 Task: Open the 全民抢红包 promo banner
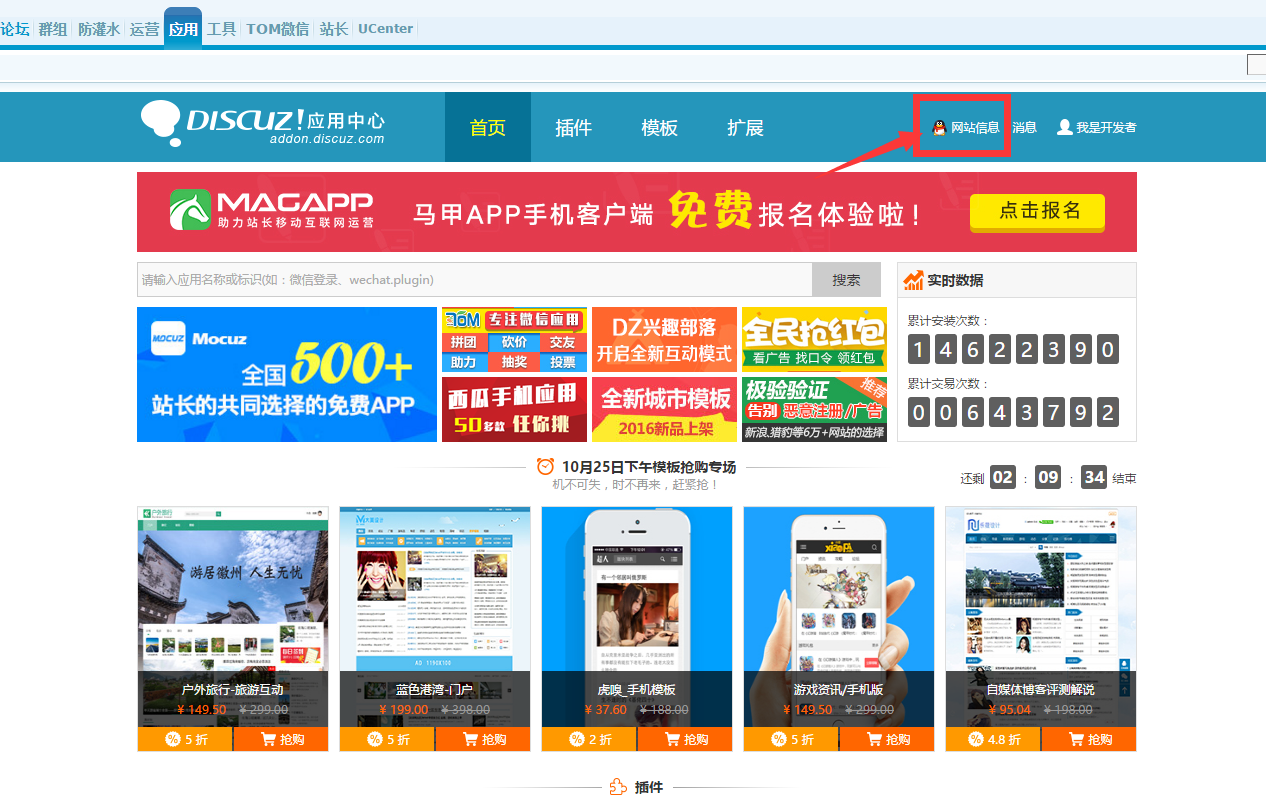814,340
